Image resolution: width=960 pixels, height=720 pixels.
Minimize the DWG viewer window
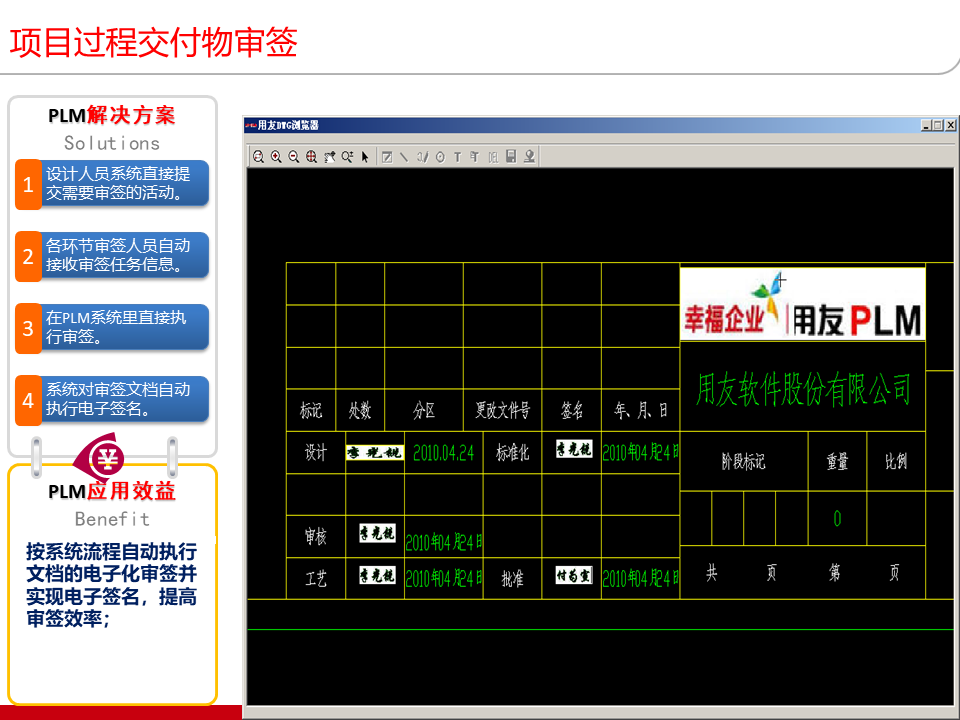coord(926,125)
